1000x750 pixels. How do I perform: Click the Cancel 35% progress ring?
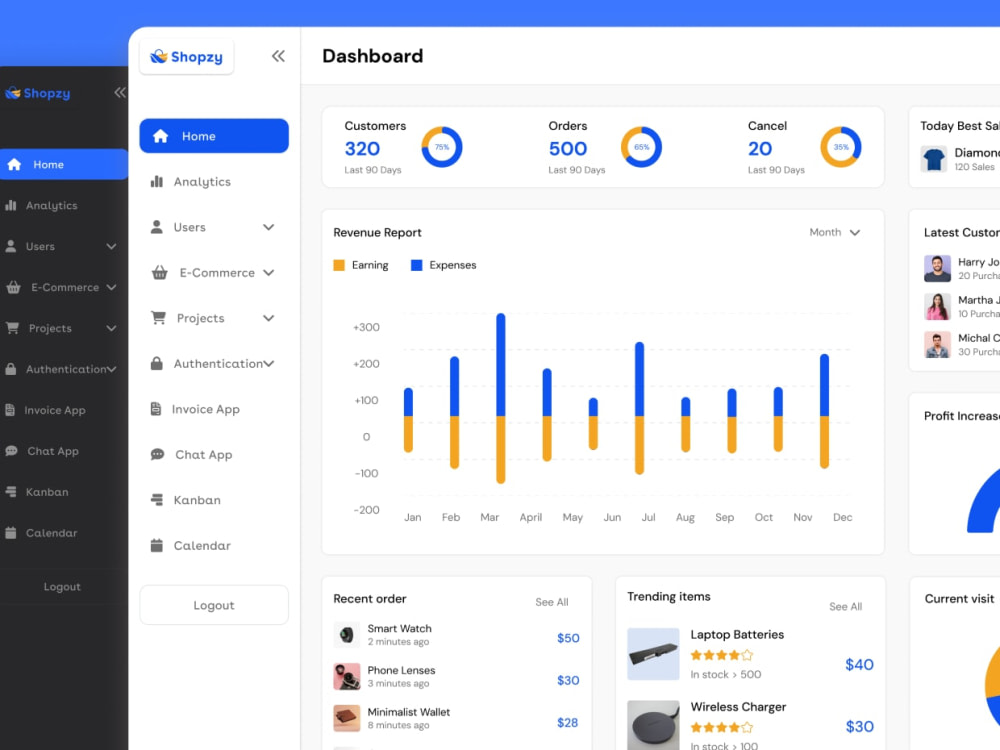click(841, 147)
